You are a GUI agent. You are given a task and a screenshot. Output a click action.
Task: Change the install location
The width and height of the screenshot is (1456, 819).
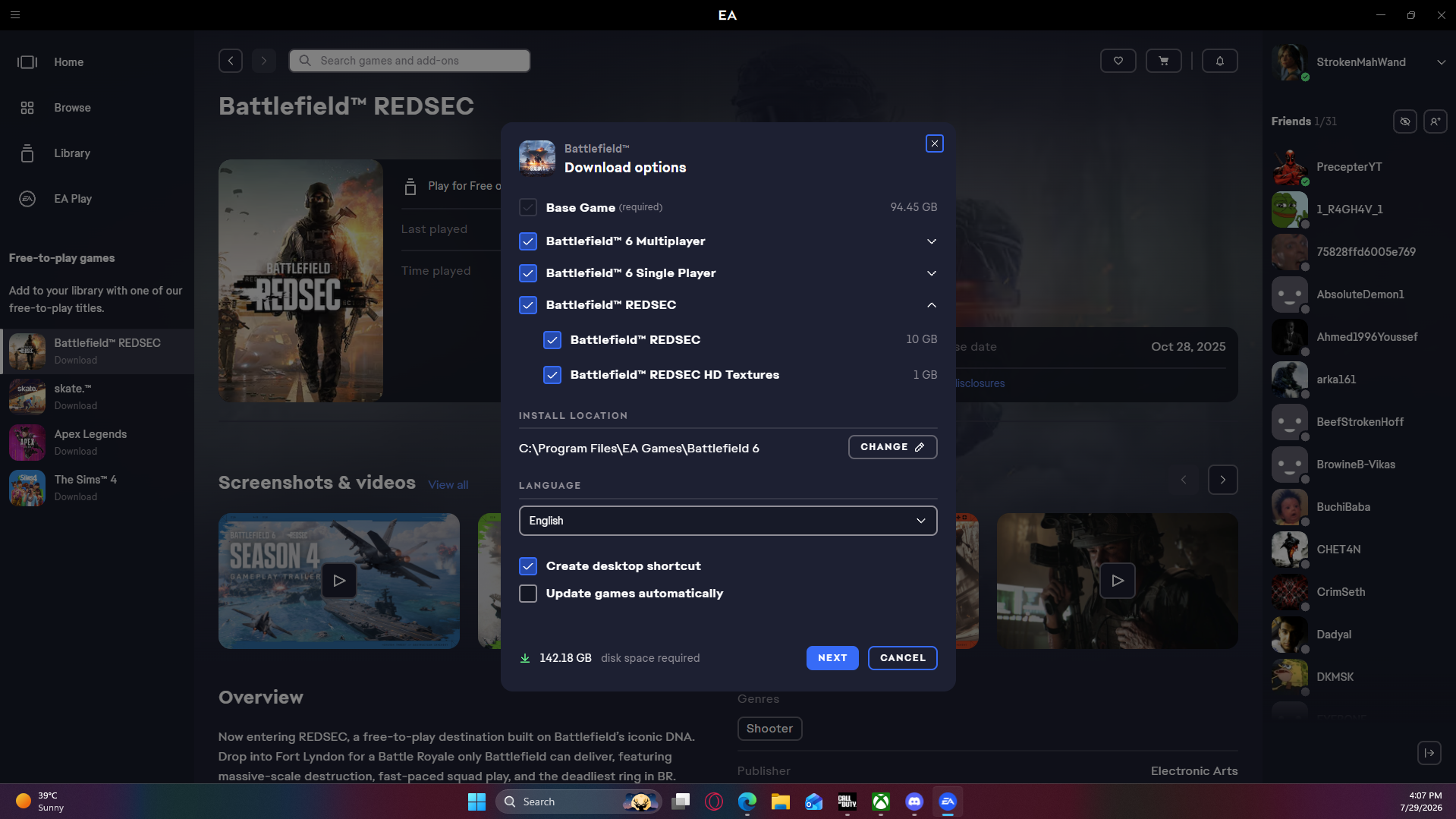892,447
